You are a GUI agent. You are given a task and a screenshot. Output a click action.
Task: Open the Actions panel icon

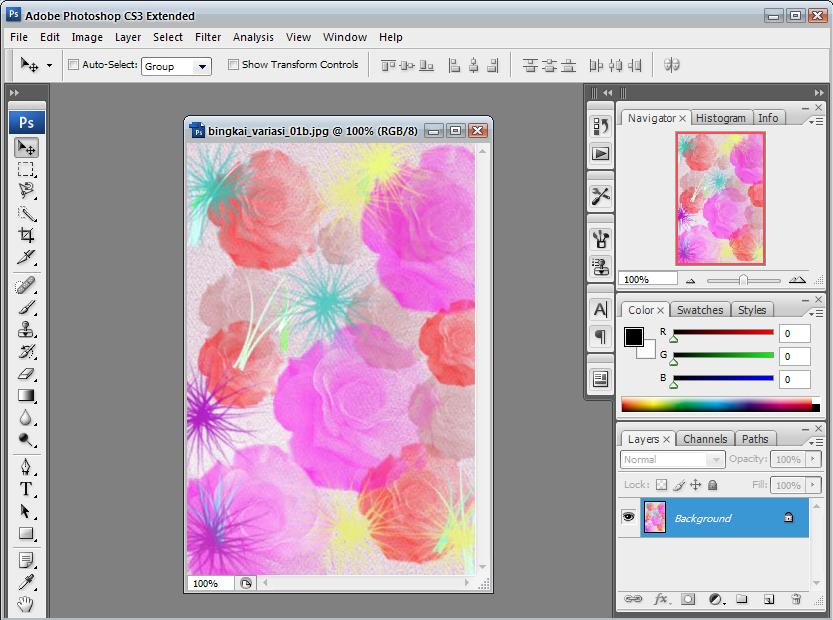600,154
